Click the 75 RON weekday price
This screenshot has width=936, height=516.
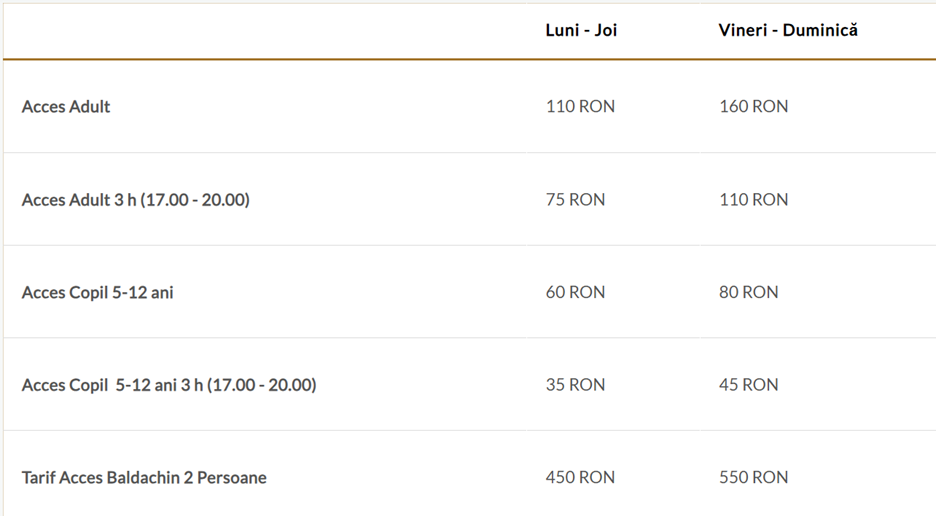pyautogui.click(x=575, y=199)
